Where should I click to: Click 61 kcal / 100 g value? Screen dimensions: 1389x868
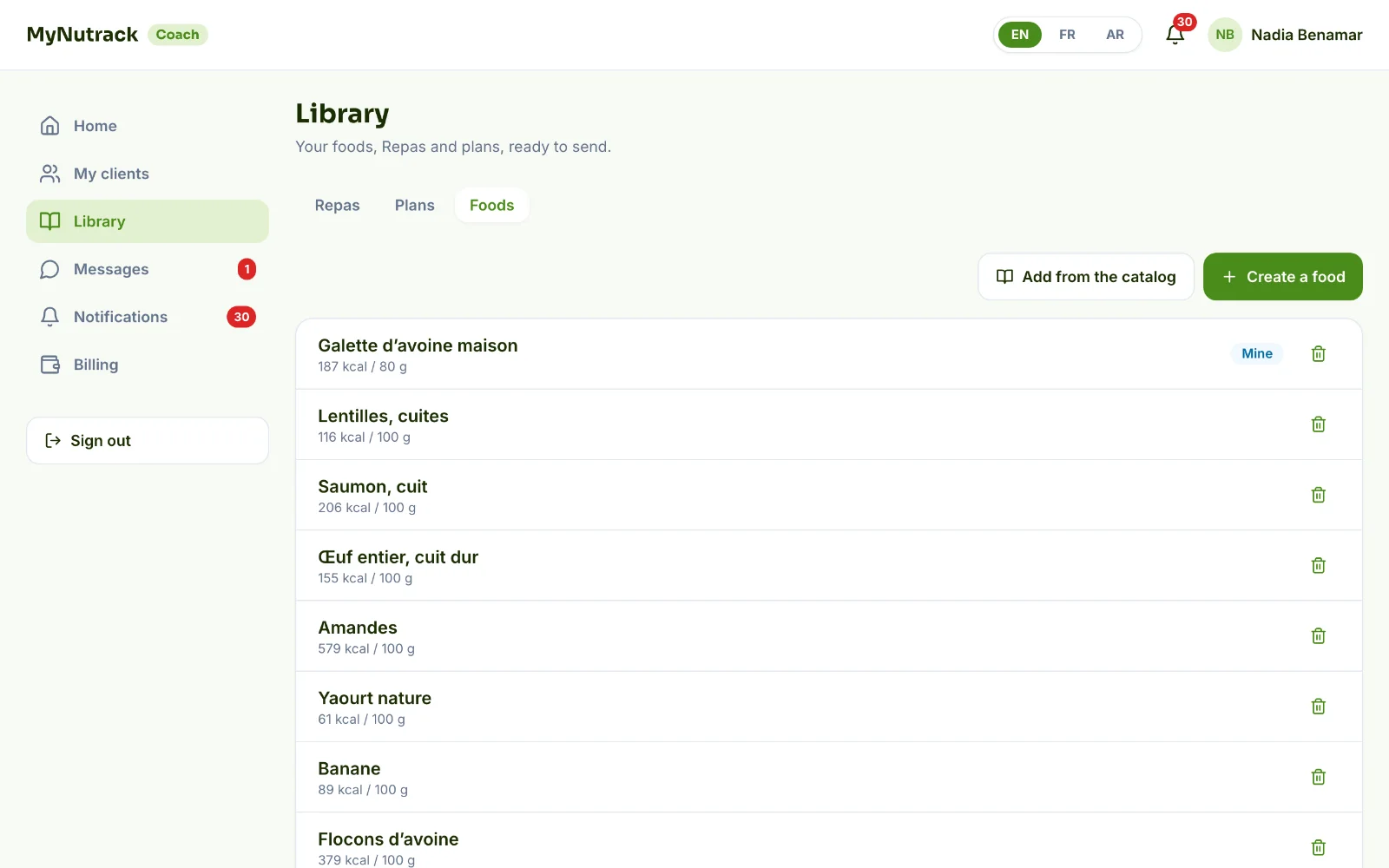click(361, 720)
